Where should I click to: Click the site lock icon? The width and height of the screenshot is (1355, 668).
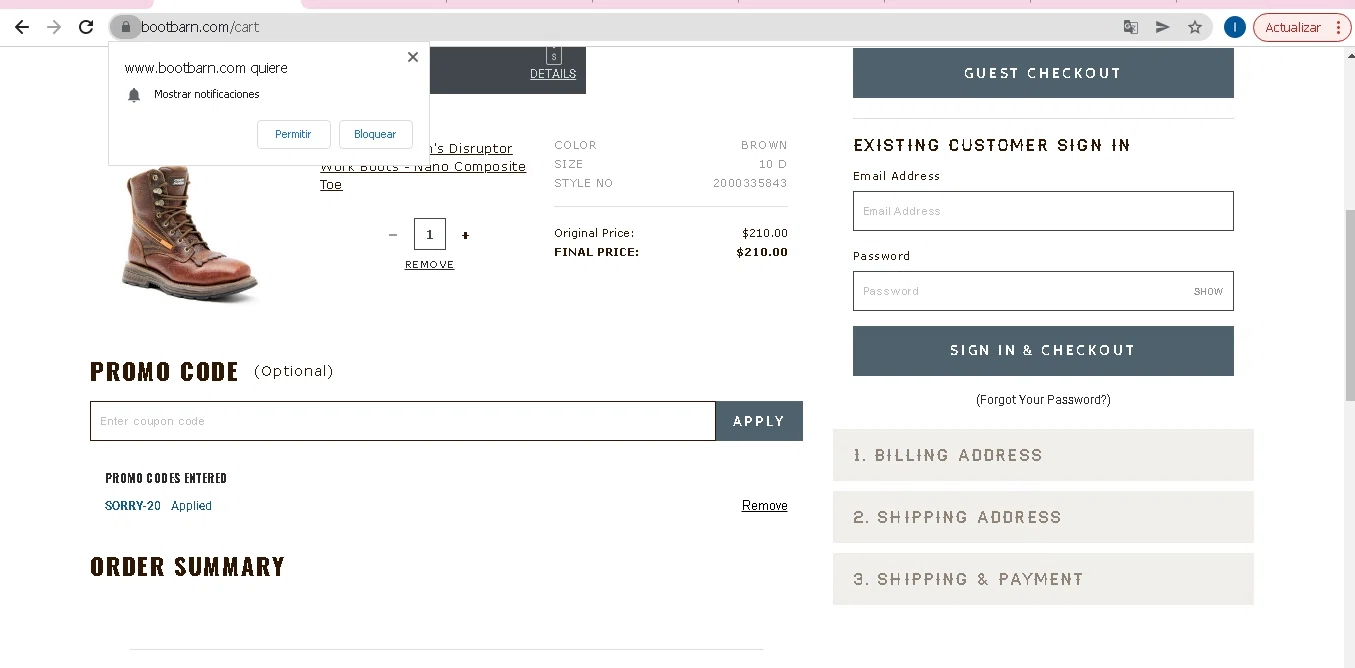[125, 27]
